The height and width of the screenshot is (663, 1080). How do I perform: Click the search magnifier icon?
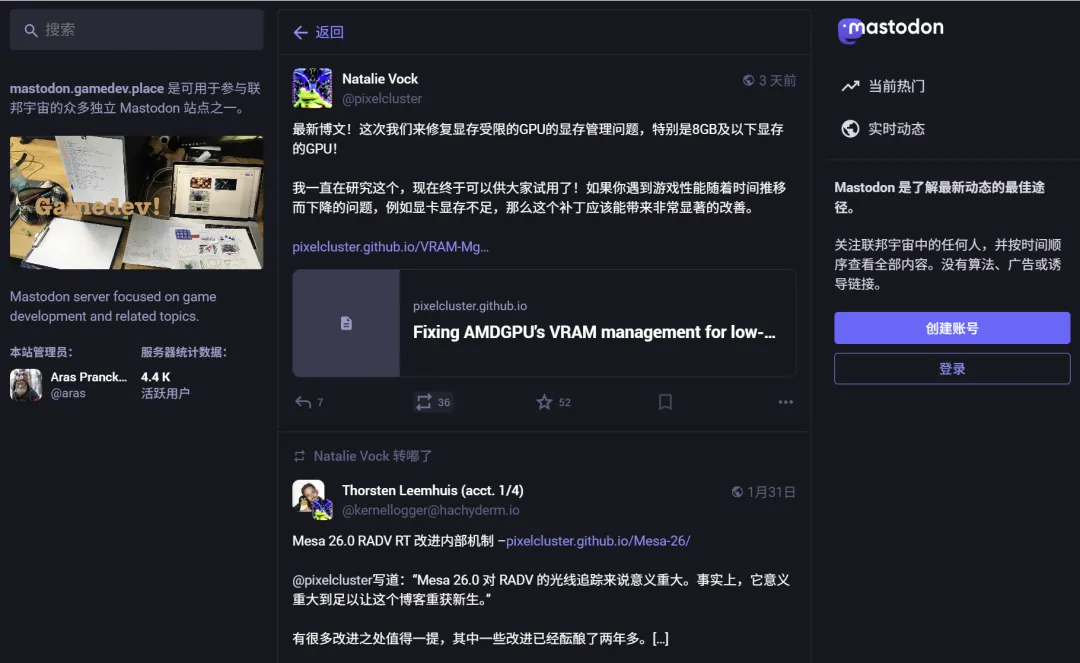pyautogui.click(x=30, y=30)
